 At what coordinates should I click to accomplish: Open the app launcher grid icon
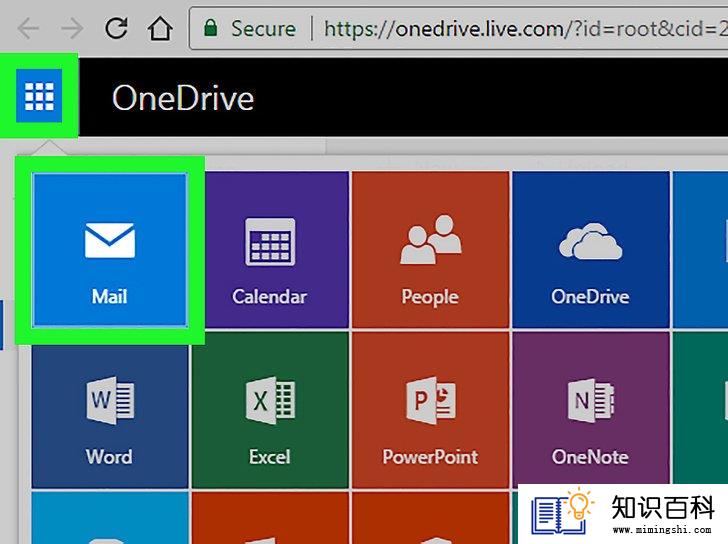[x=39, y=96]
